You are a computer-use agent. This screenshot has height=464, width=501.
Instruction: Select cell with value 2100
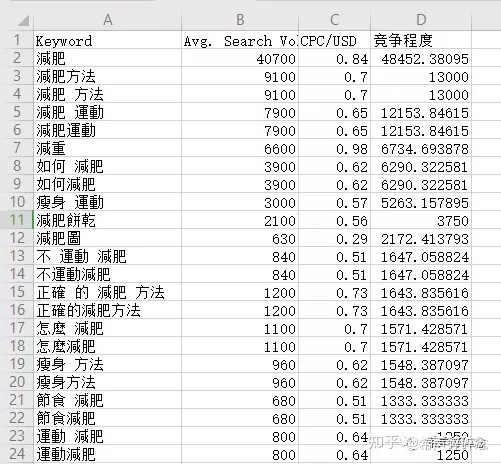[x=240, y=220]
